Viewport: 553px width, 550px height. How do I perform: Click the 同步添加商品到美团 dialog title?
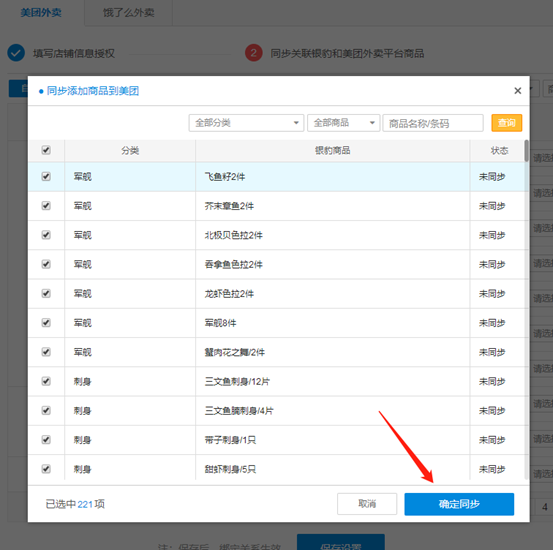pyautogui.click(x=93, y=91)
